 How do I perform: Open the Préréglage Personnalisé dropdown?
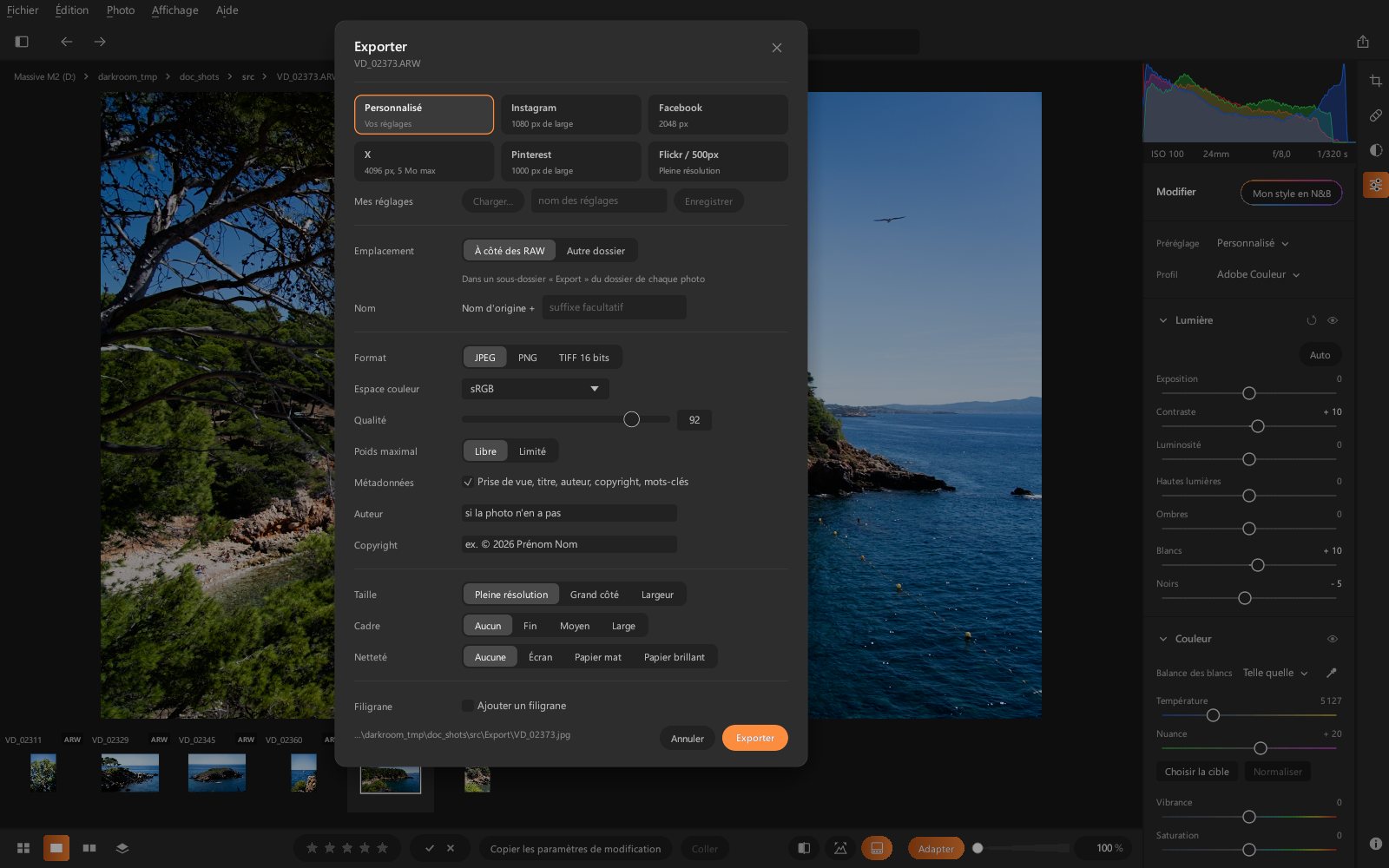1253,243
